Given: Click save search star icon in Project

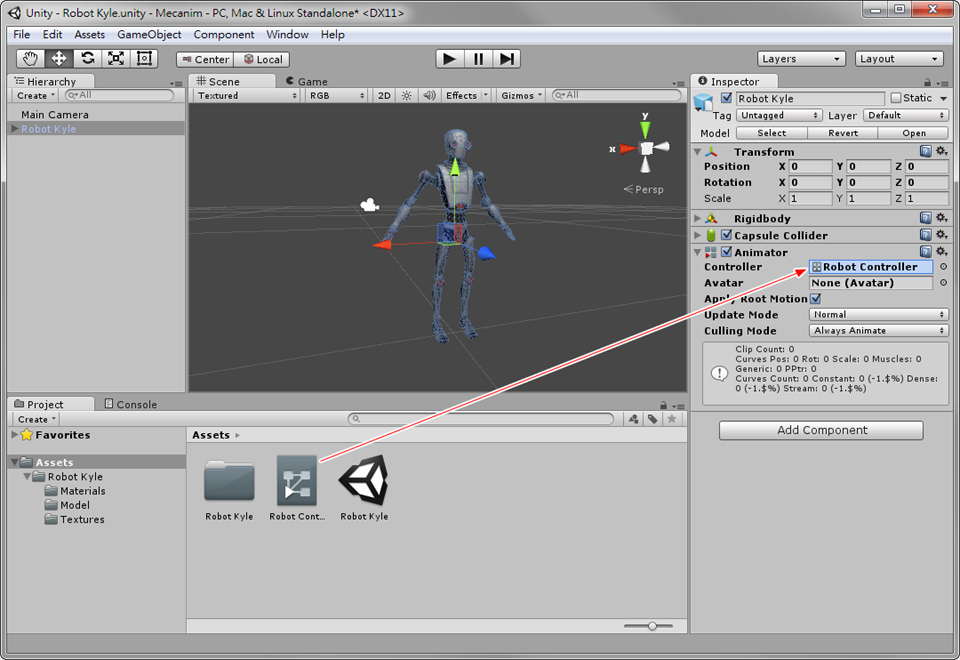Looking at the screenshot, I should click(672, 419).
